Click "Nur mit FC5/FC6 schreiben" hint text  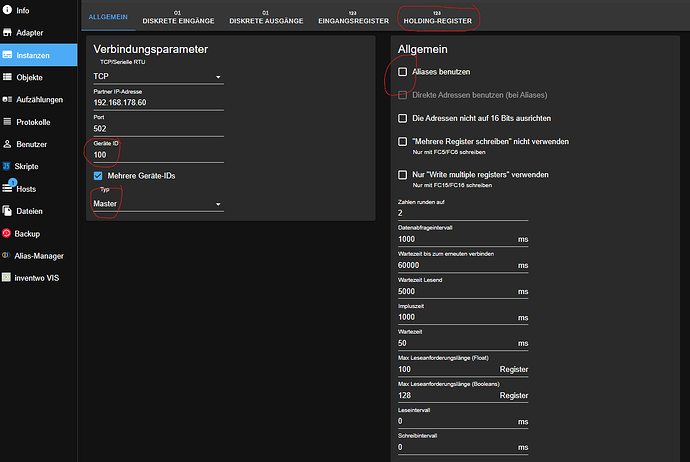click(449, 152)
